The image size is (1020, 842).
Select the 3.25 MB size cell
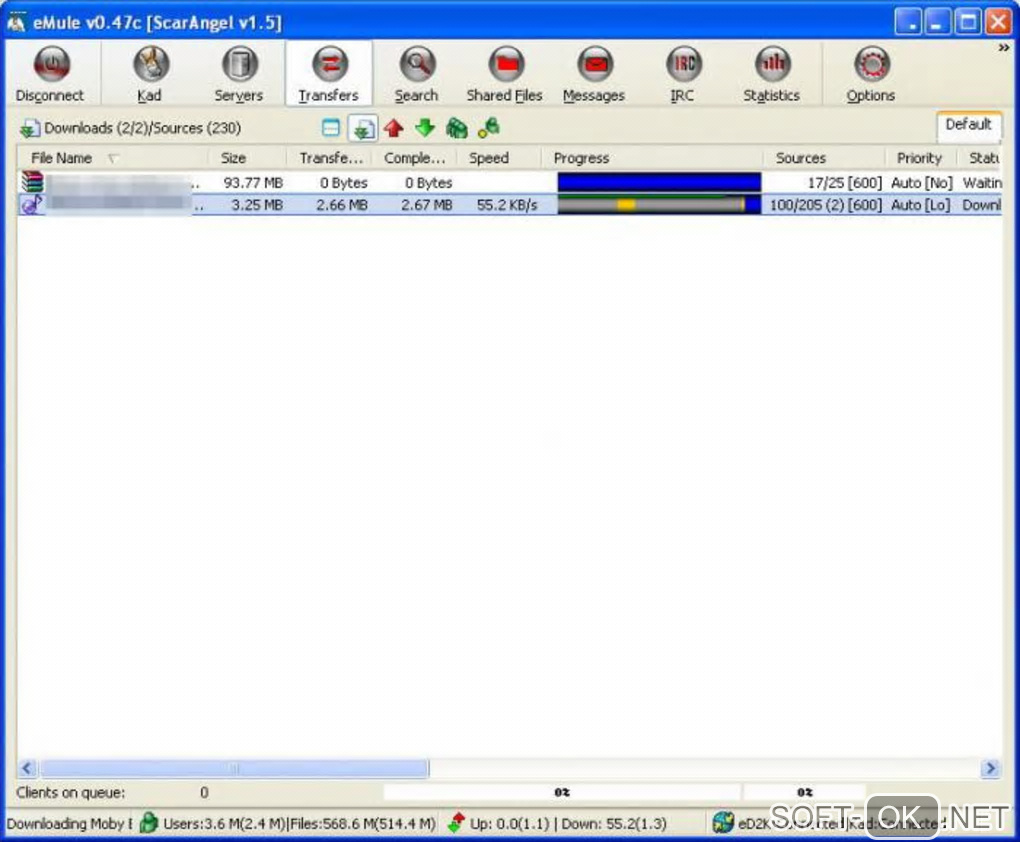point(257,205)
